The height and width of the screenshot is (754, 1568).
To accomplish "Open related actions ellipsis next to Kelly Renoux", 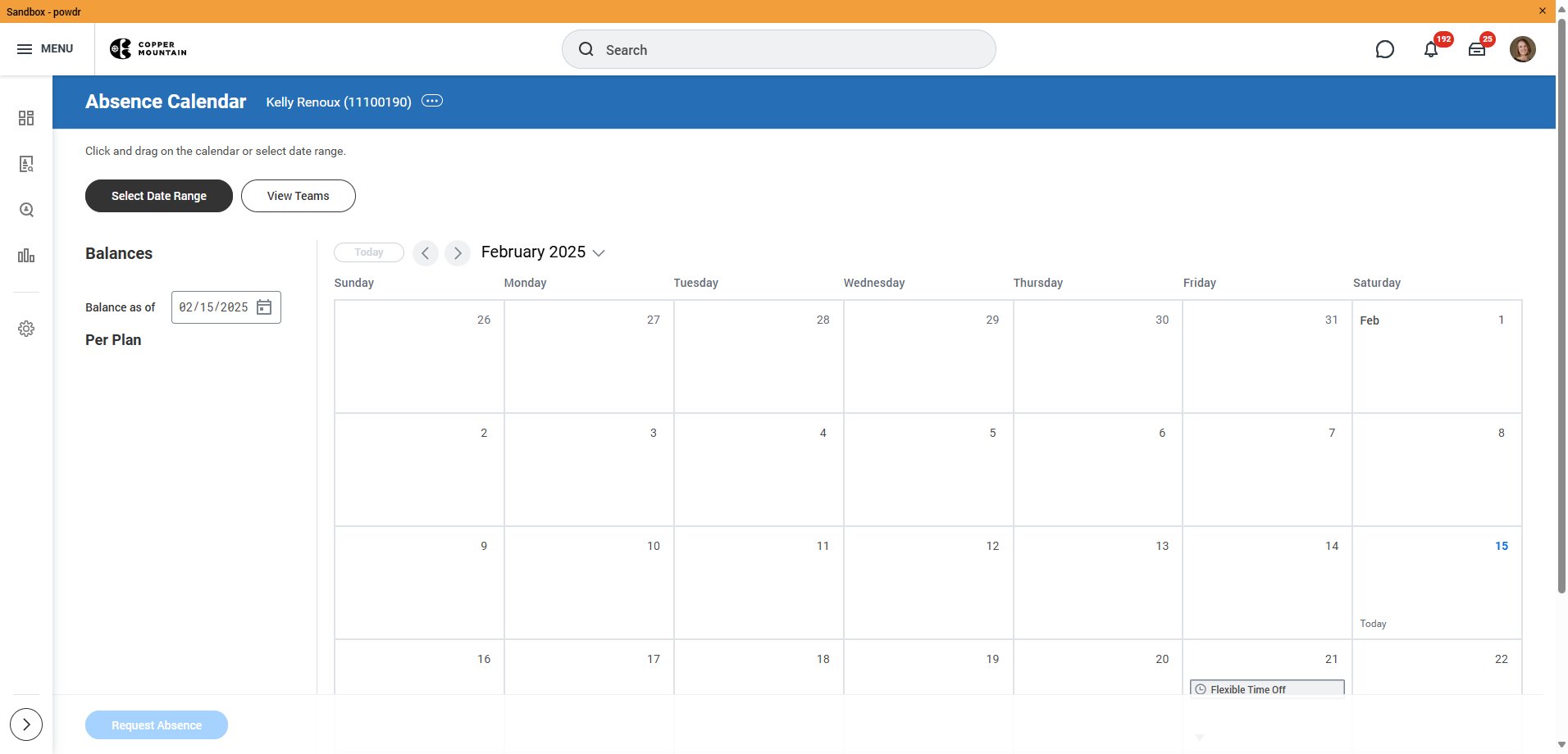I will click(x=432, y=101).
